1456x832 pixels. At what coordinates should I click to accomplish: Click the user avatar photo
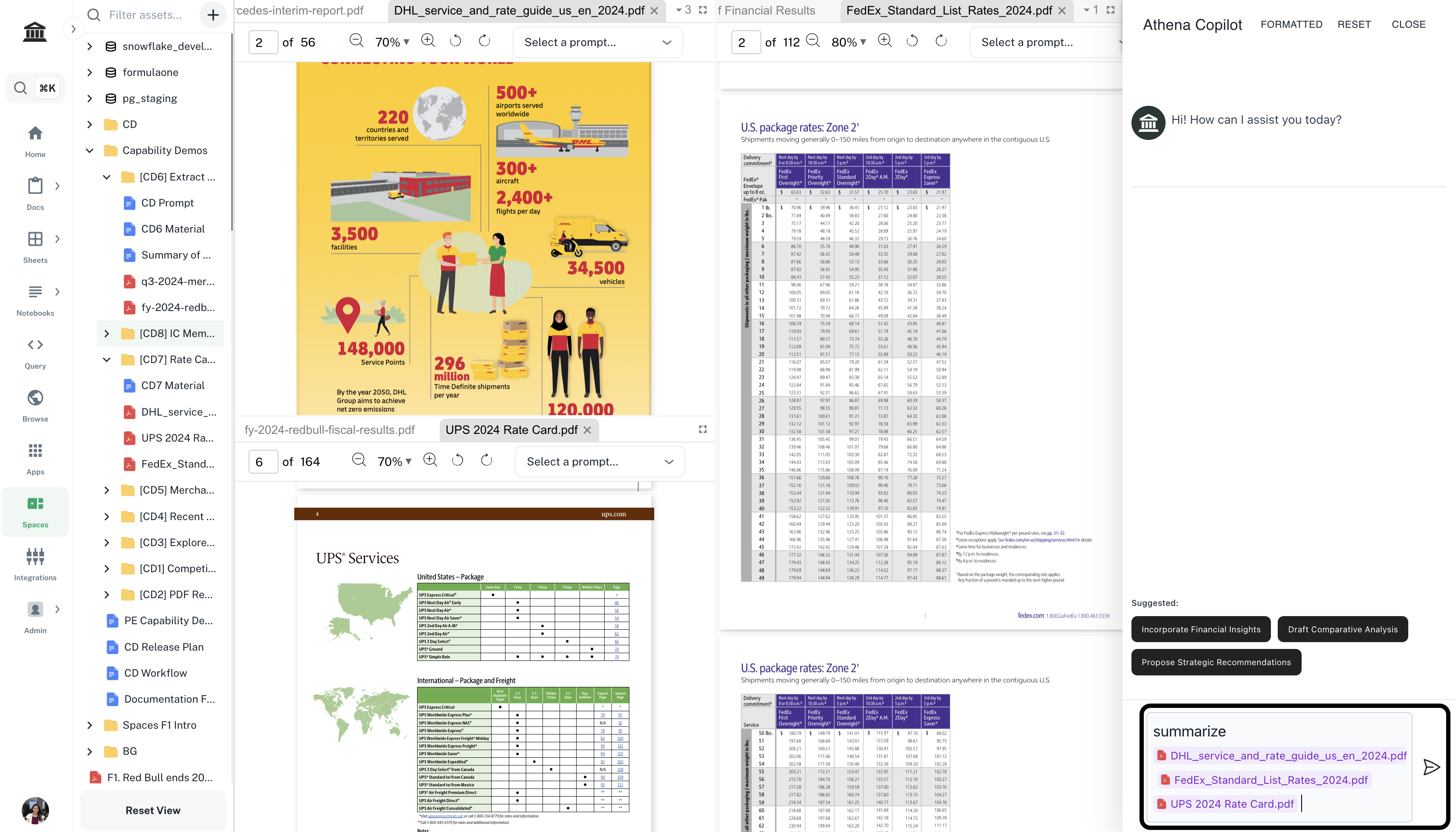point(35,810)
